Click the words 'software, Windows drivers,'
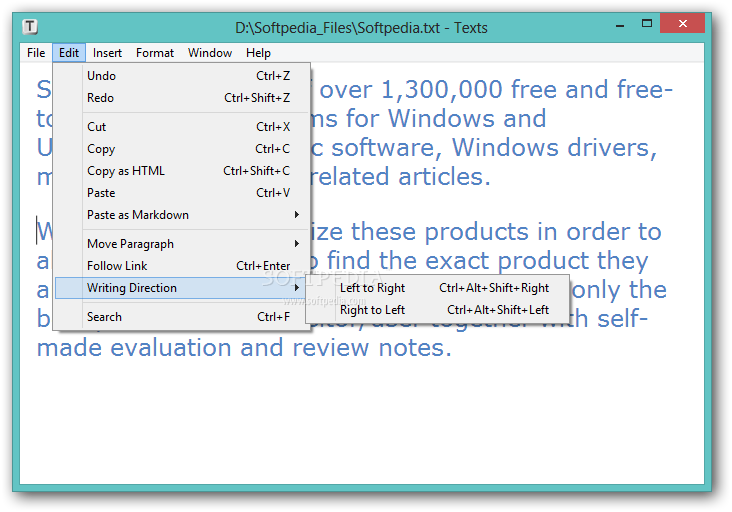732x512 pixels. [494, 148]
